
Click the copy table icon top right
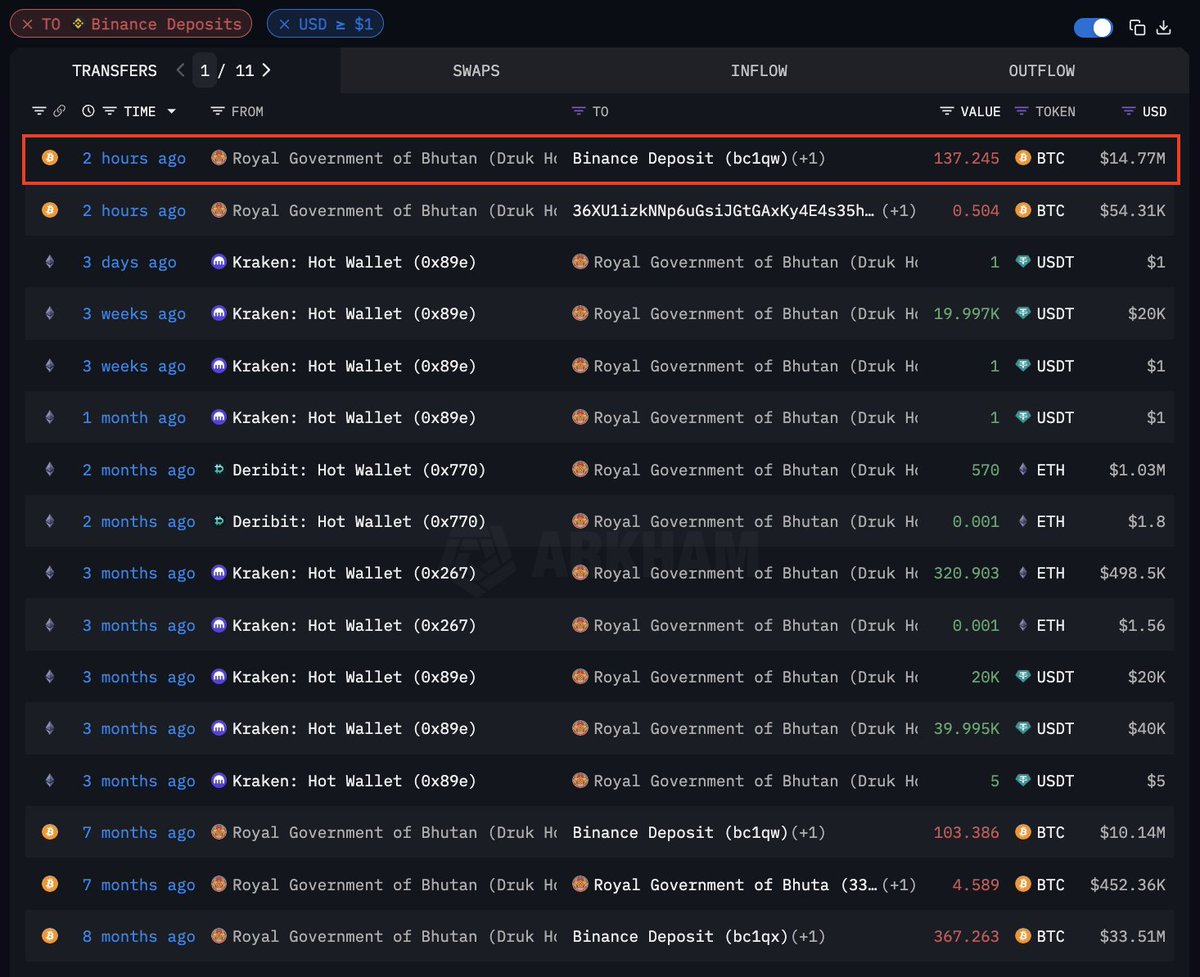click(1137, 28)
